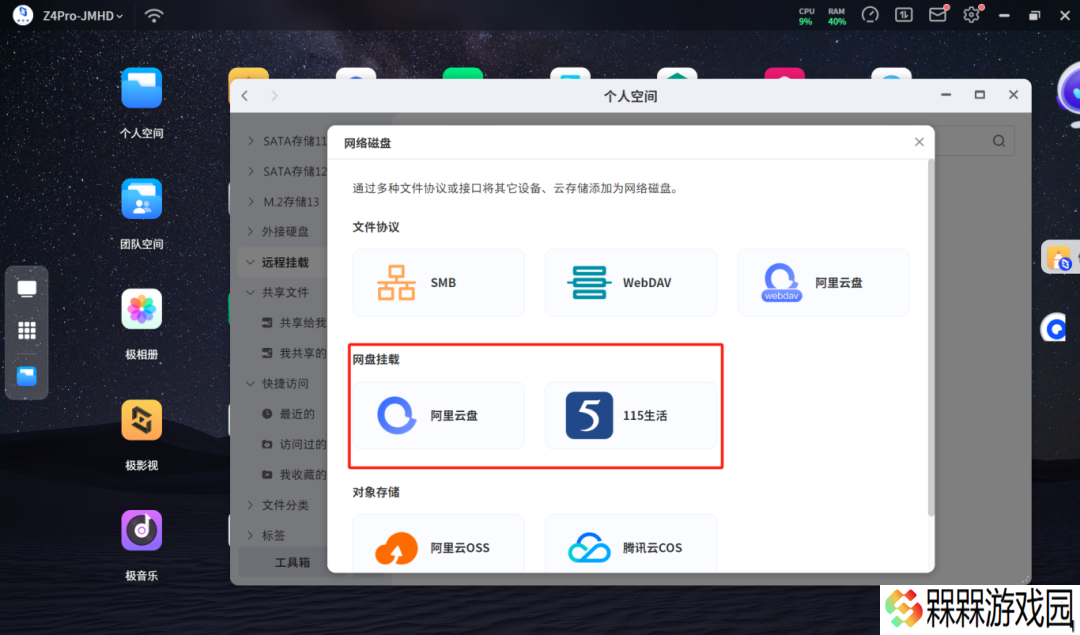1080x635 pixels.
Task: Open 共享给我 in the sidebar
Action: [294, 323]
